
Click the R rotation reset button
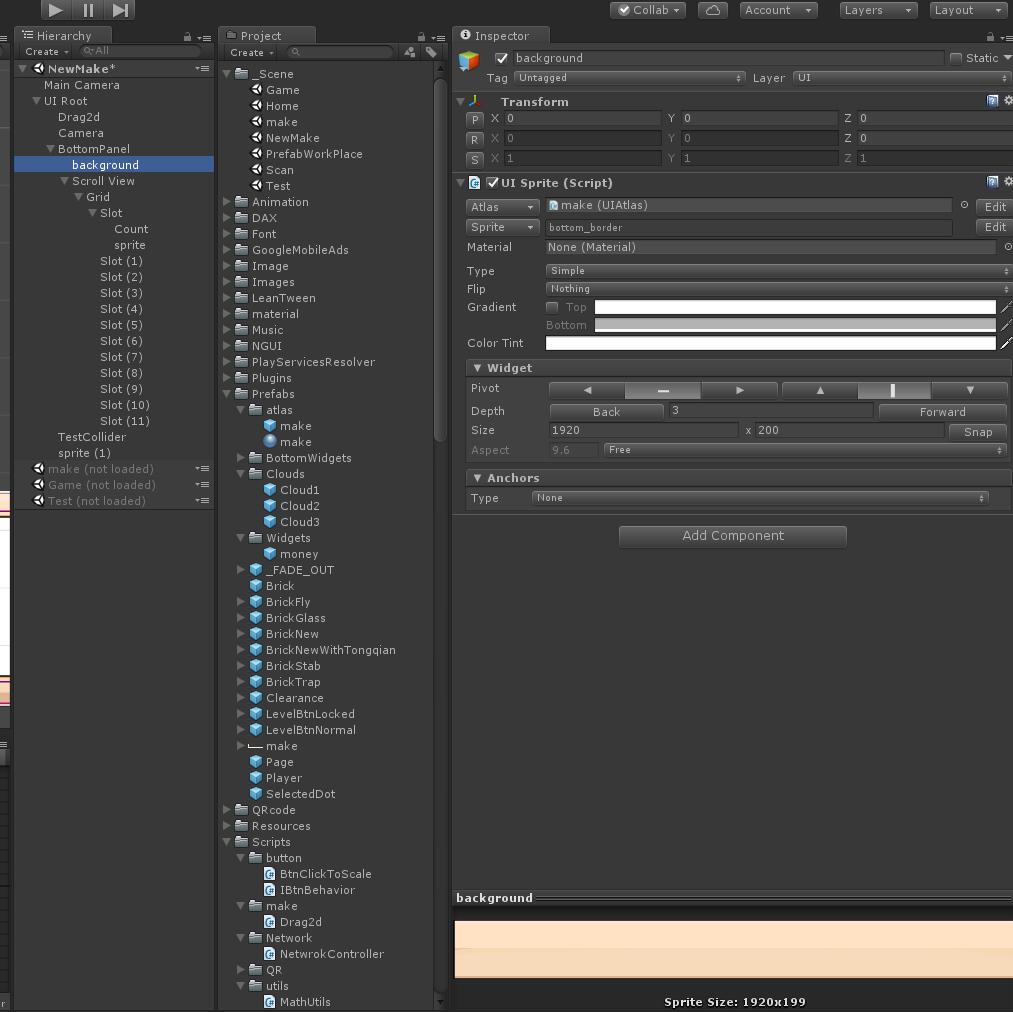tap(474, 140)
